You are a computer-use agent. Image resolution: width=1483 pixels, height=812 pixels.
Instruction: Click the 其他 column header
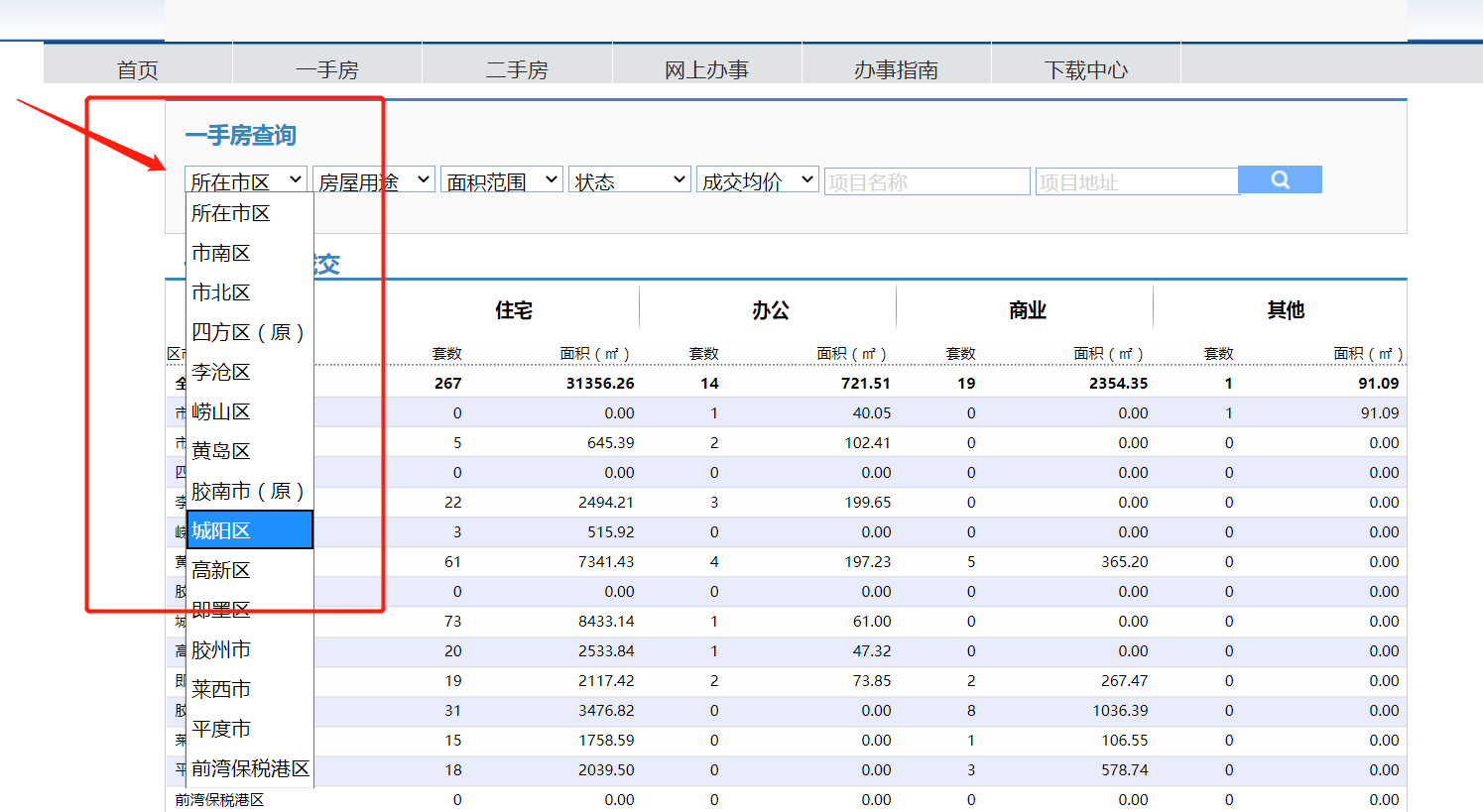pyautogui.click(x=1286, y=310)
